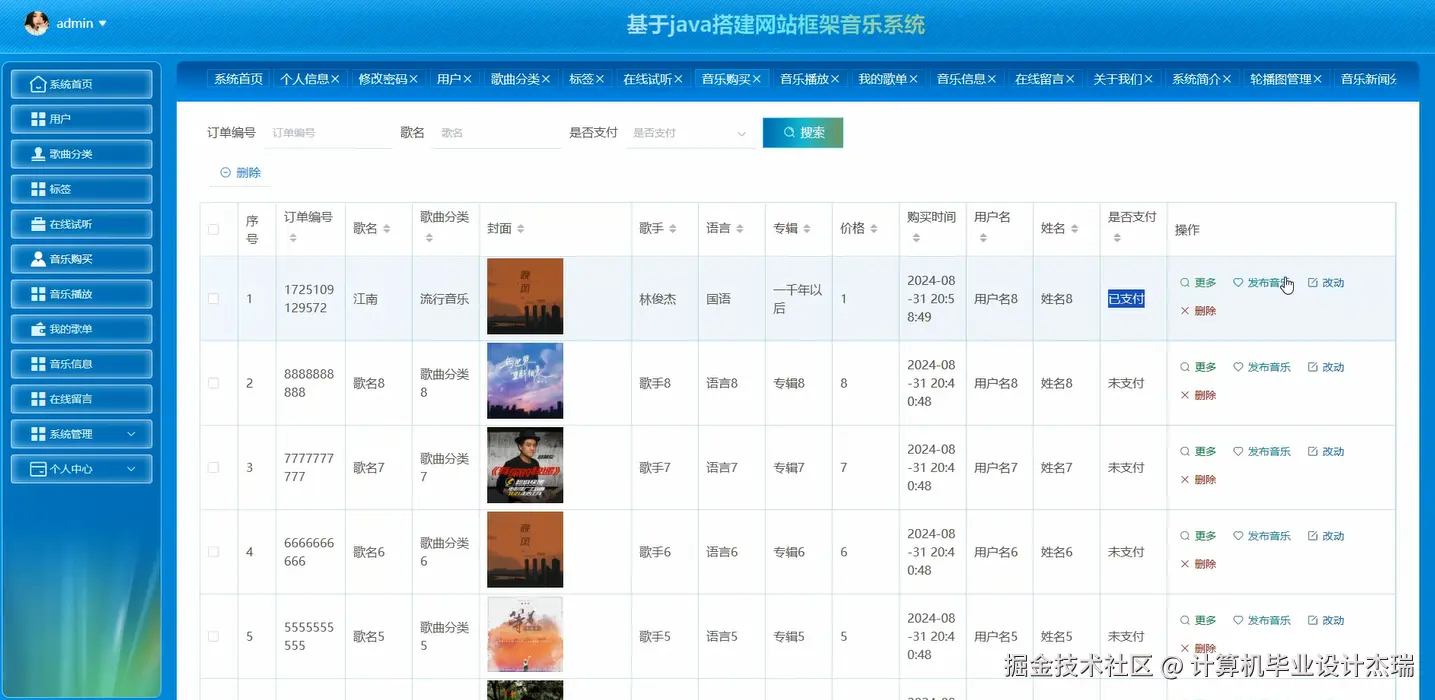This screenshot has width=1435, height=700.
Task: Close the 音乐购买 tab
Action: pyautogui.click(x=756, y=79)
